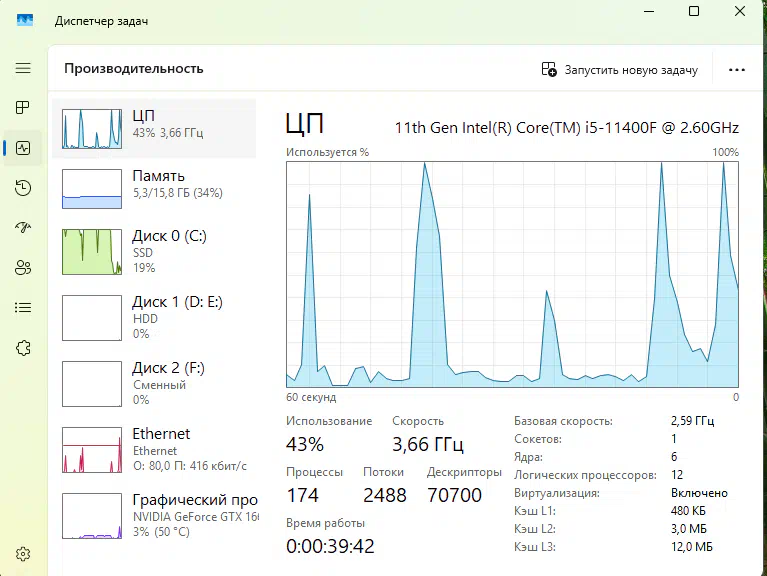
Task: Click the 'Диспетчер задач' window title
Action: [101, 21]
